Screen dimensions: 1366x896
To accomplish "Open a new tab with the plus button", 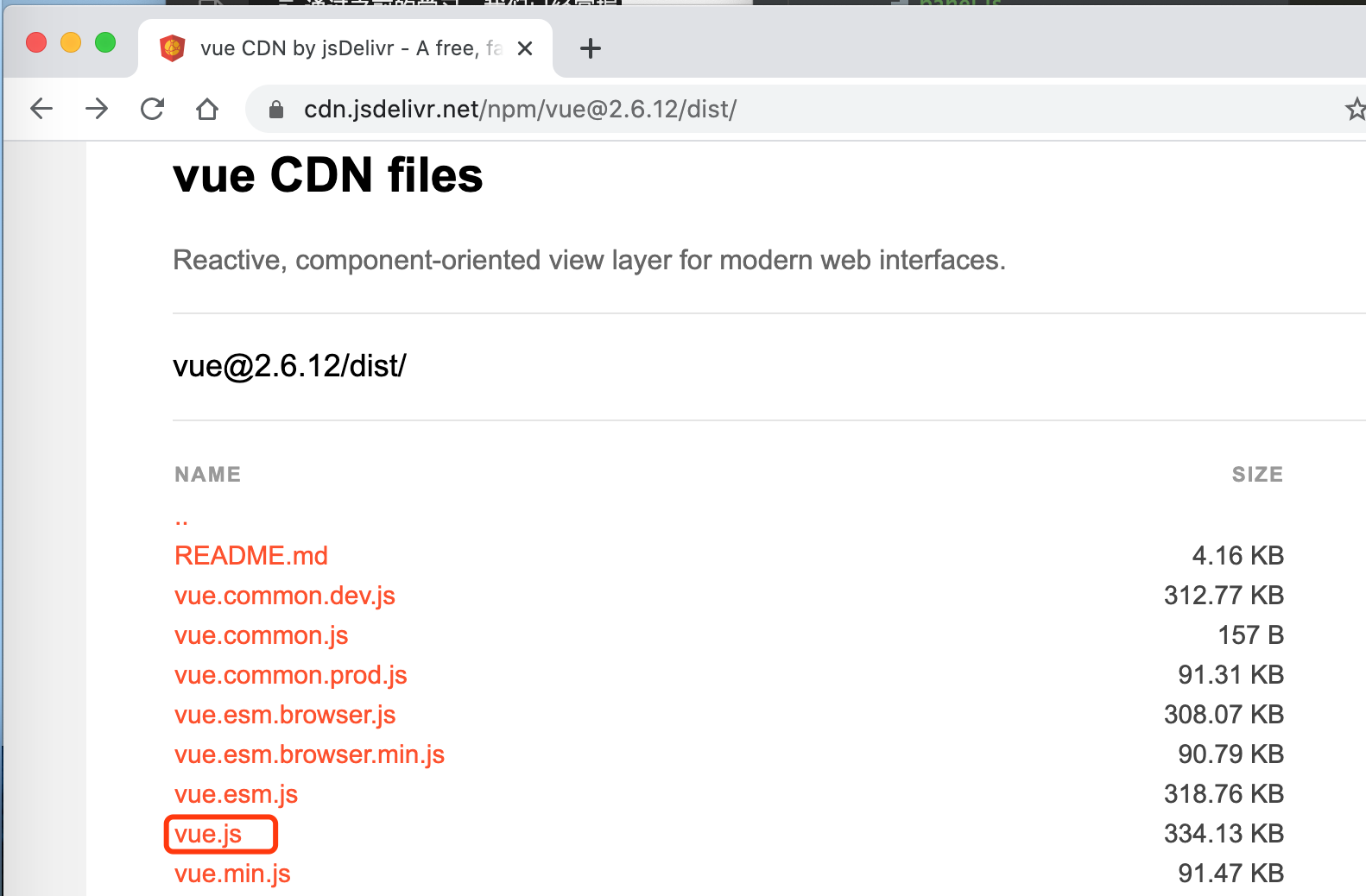I will click(x=591, y=48).
